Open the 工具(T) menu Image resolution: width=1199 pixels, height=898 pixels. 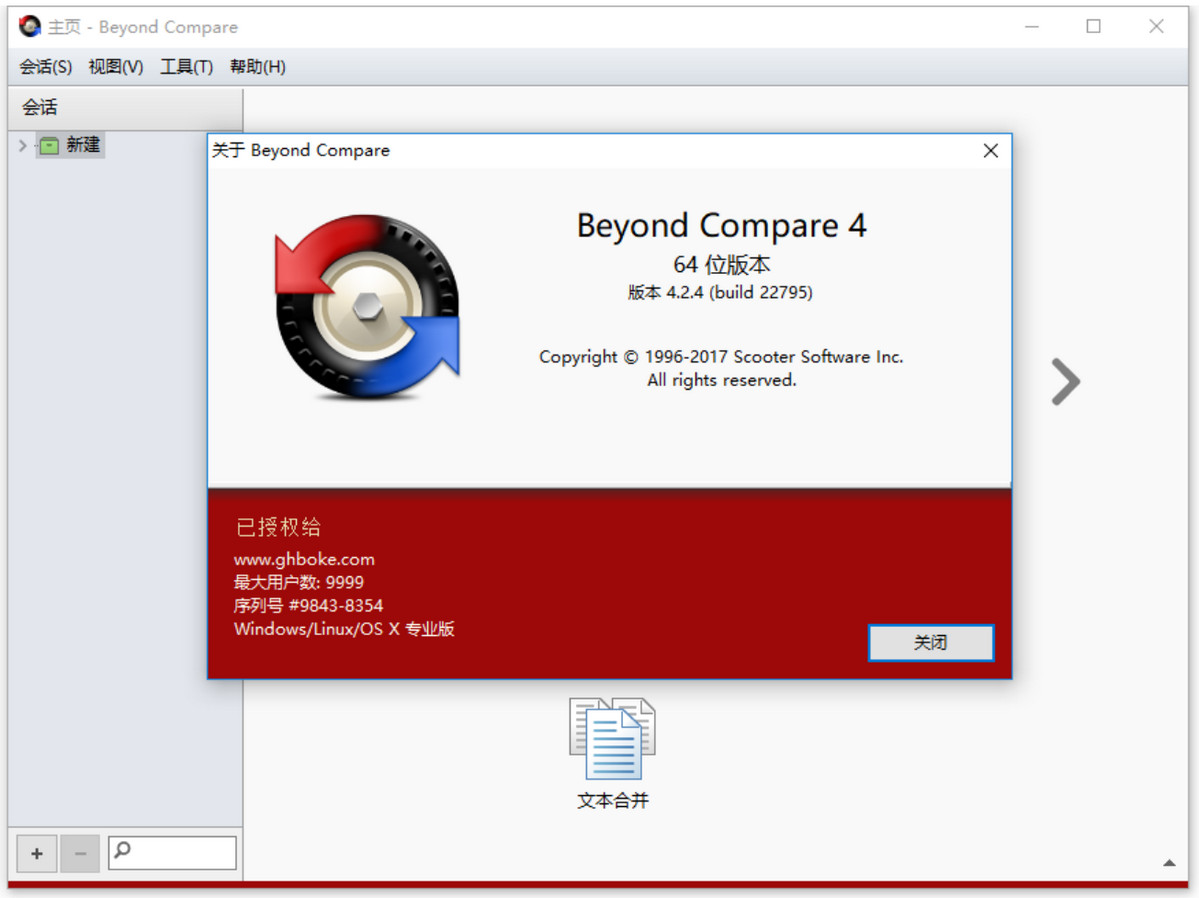click(186, 67)
